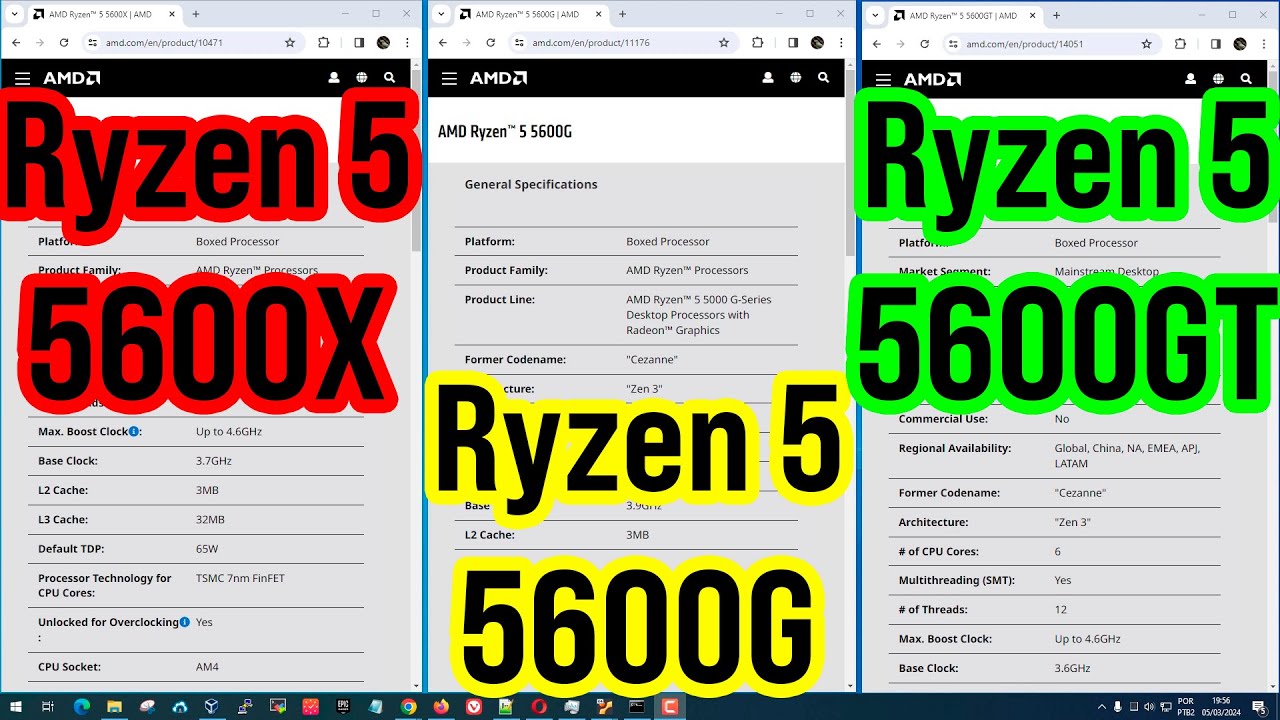Reload the 5600X product page
Viewport: 1280px width, 720px height.
pos(64,43)
